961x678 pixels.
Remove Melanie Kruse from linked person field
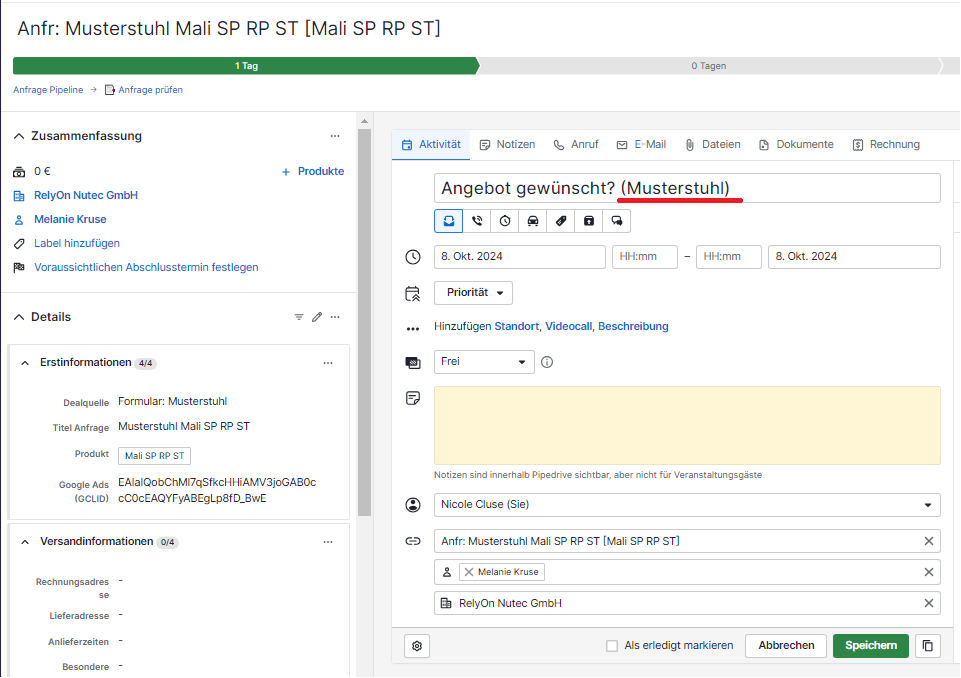pyautogui.click(x=469, y=572)
